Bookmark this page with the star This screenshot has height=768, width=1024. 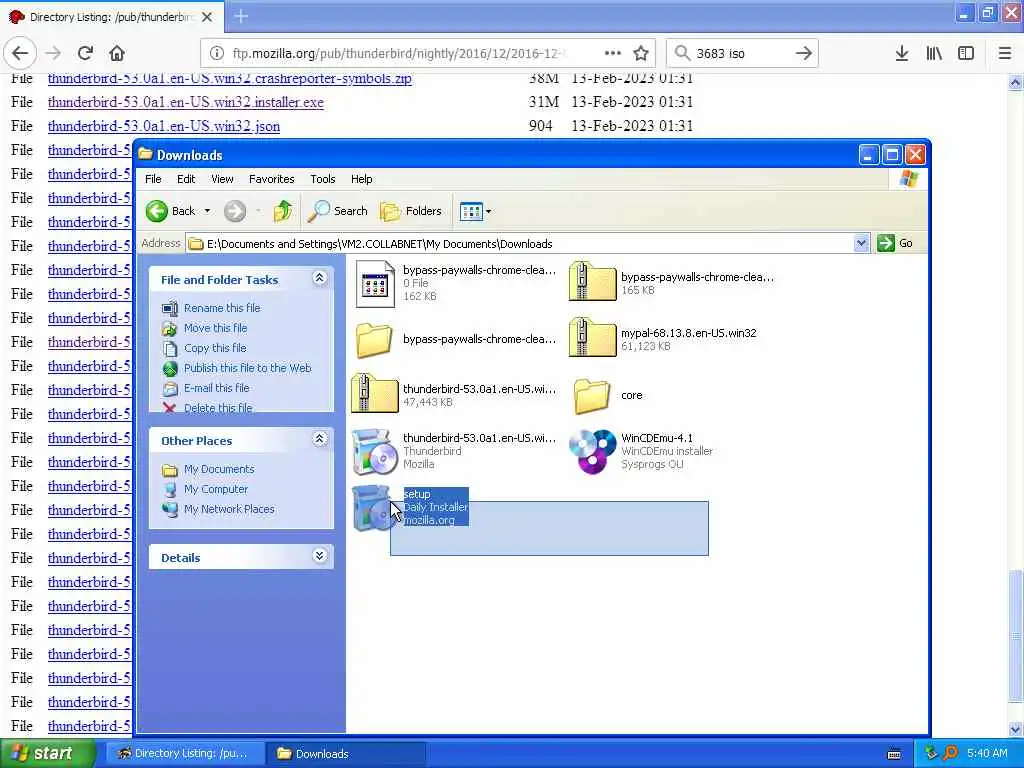(x=641, y=53)
